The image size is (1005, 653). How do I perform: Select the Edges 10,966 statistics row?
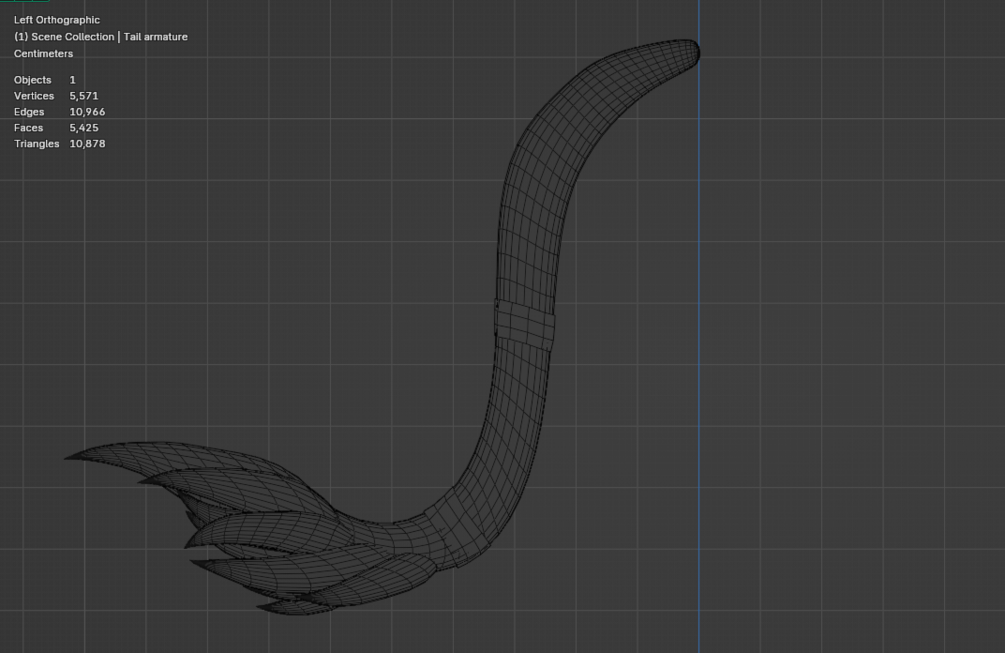(x=60, y=112)
